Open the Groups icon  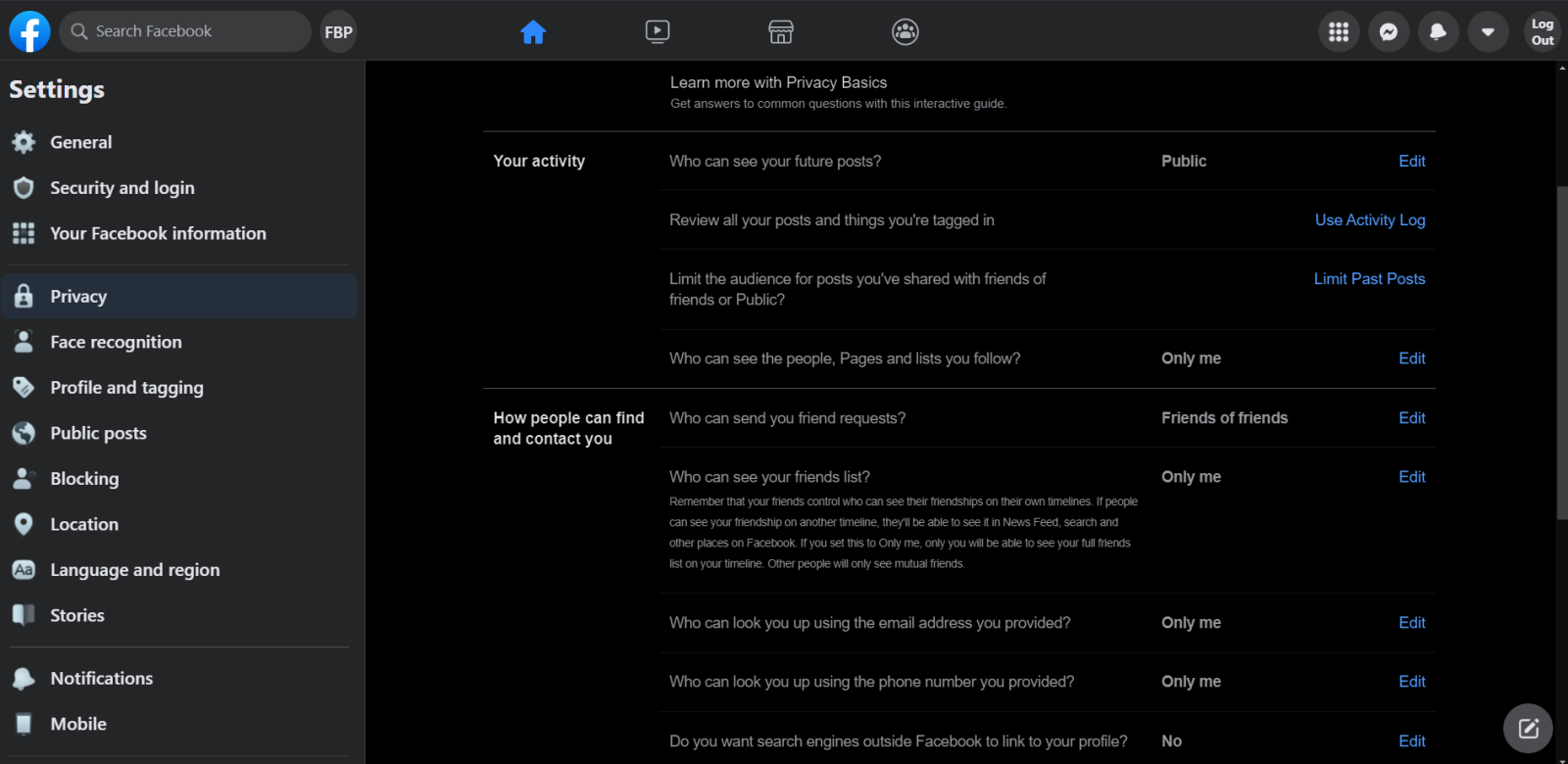(x=906, y=32)
